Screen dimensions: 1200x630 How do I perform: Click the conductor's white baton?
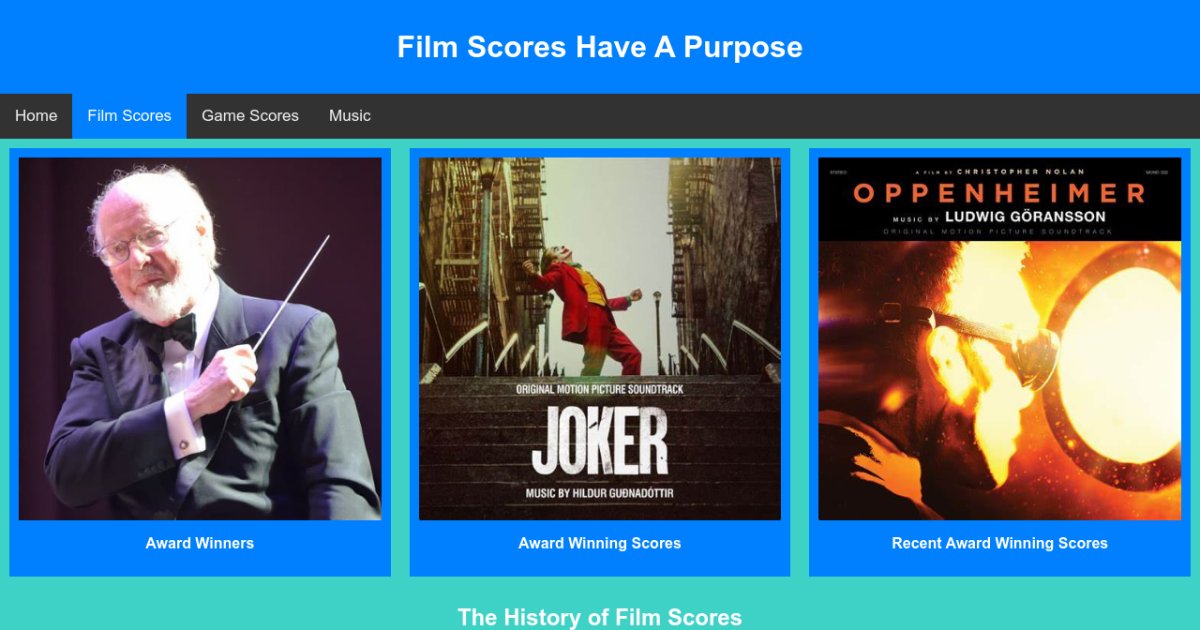pos(291,293)
